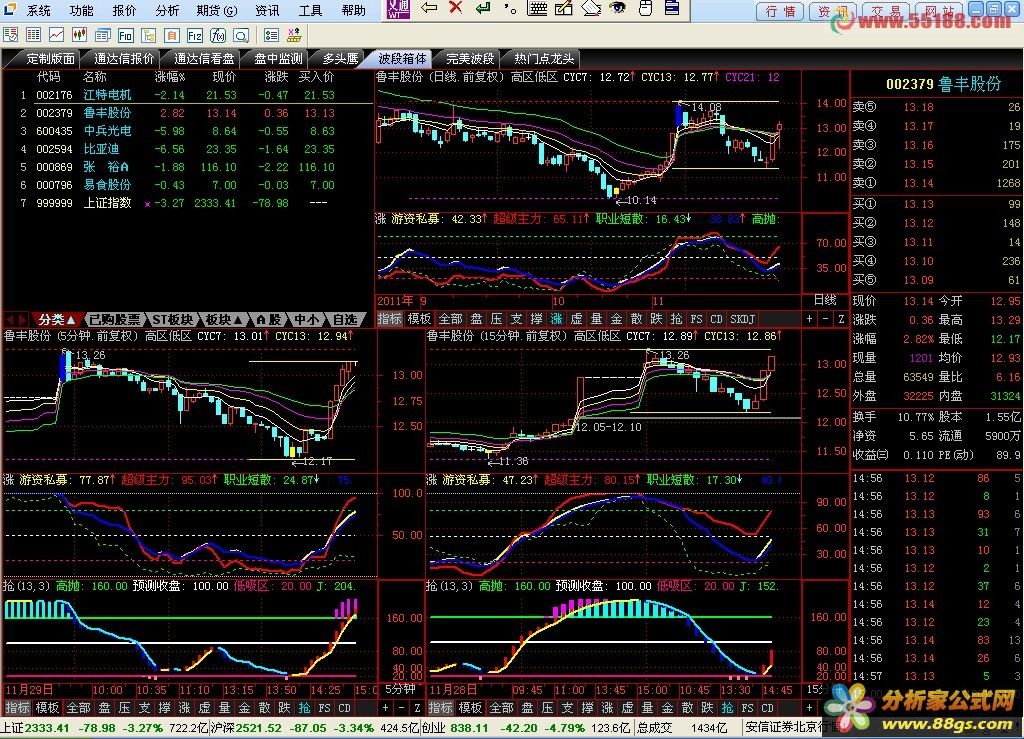Switch to the 通达信报价 tab
Viewport: 1024px width, 739px height.
(123, 59)
